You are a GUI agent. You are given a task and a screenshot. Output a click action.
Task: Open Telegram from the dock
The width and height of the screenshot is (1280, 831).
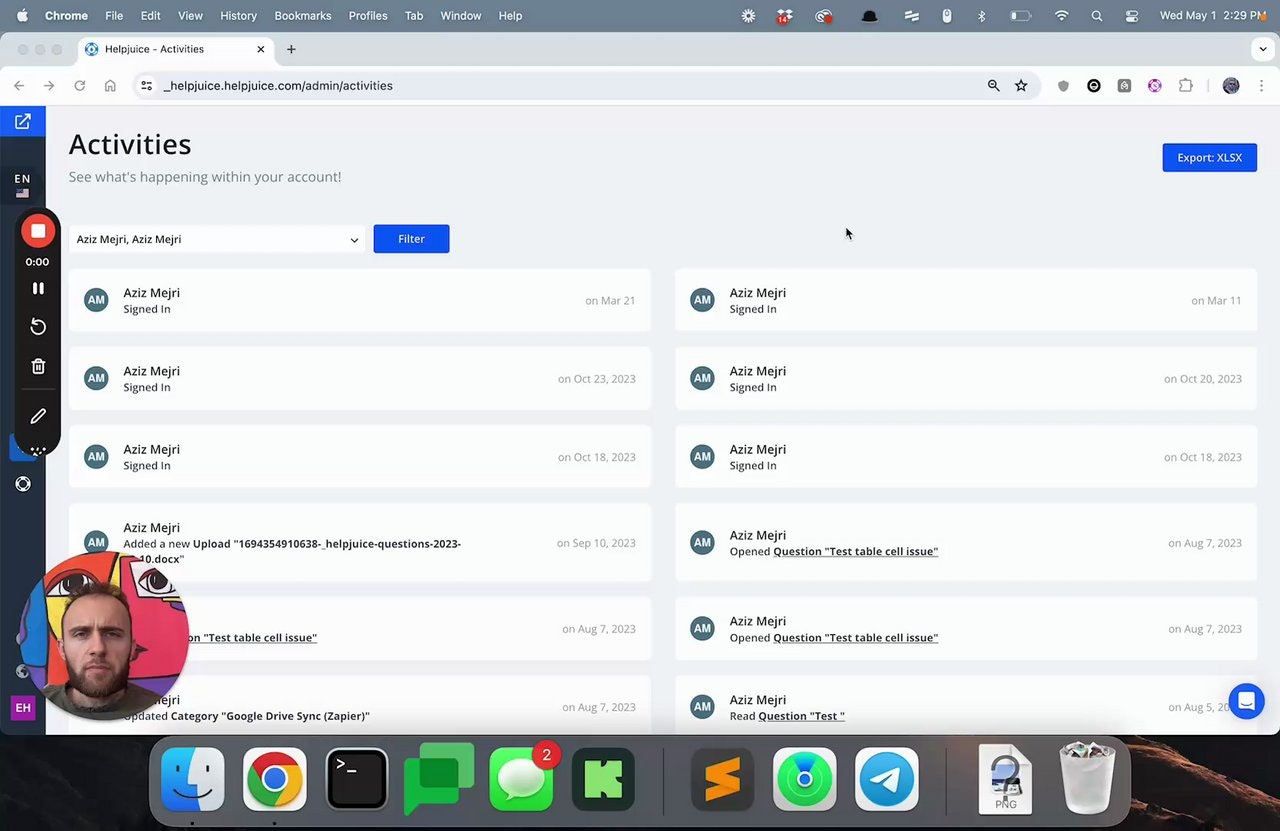point(887,779)
